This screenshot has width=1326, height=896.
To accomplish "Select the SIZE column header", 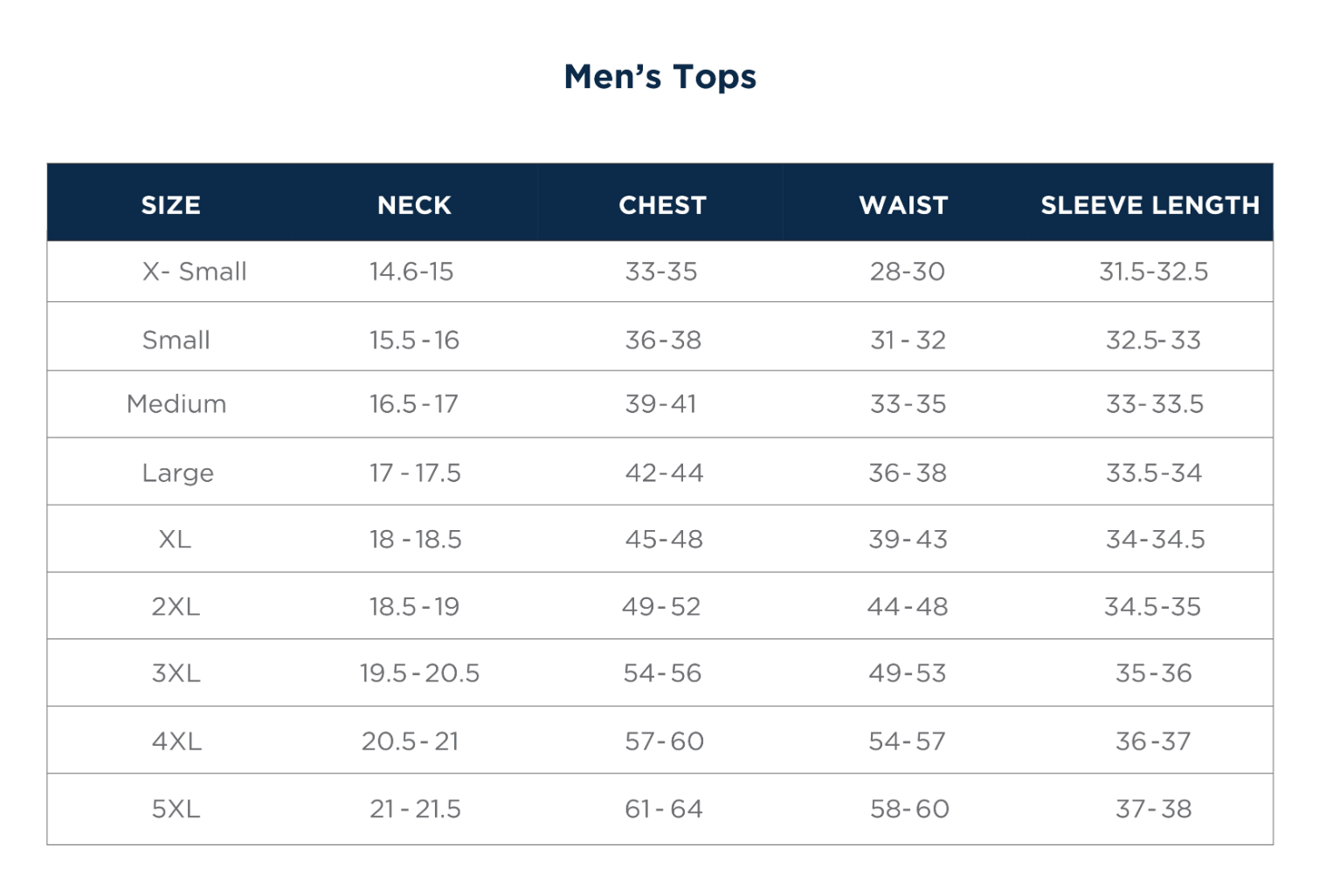I will pos(171,205).
